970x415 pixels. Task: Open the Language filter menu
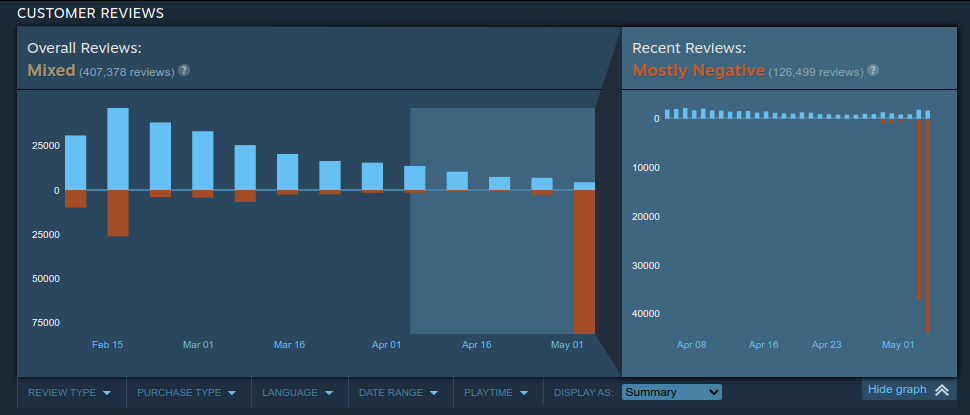(x=298, y=392)
